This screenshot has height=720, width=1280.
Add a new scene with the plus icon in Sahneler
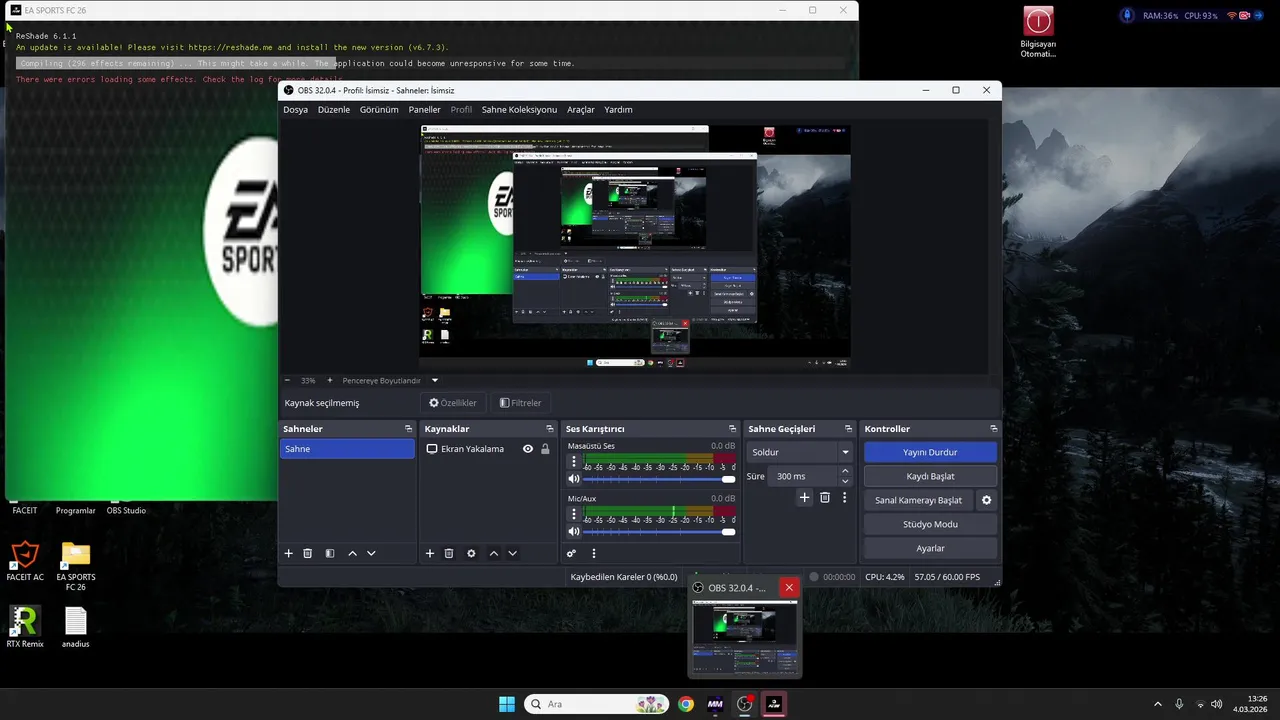(289, 553)
